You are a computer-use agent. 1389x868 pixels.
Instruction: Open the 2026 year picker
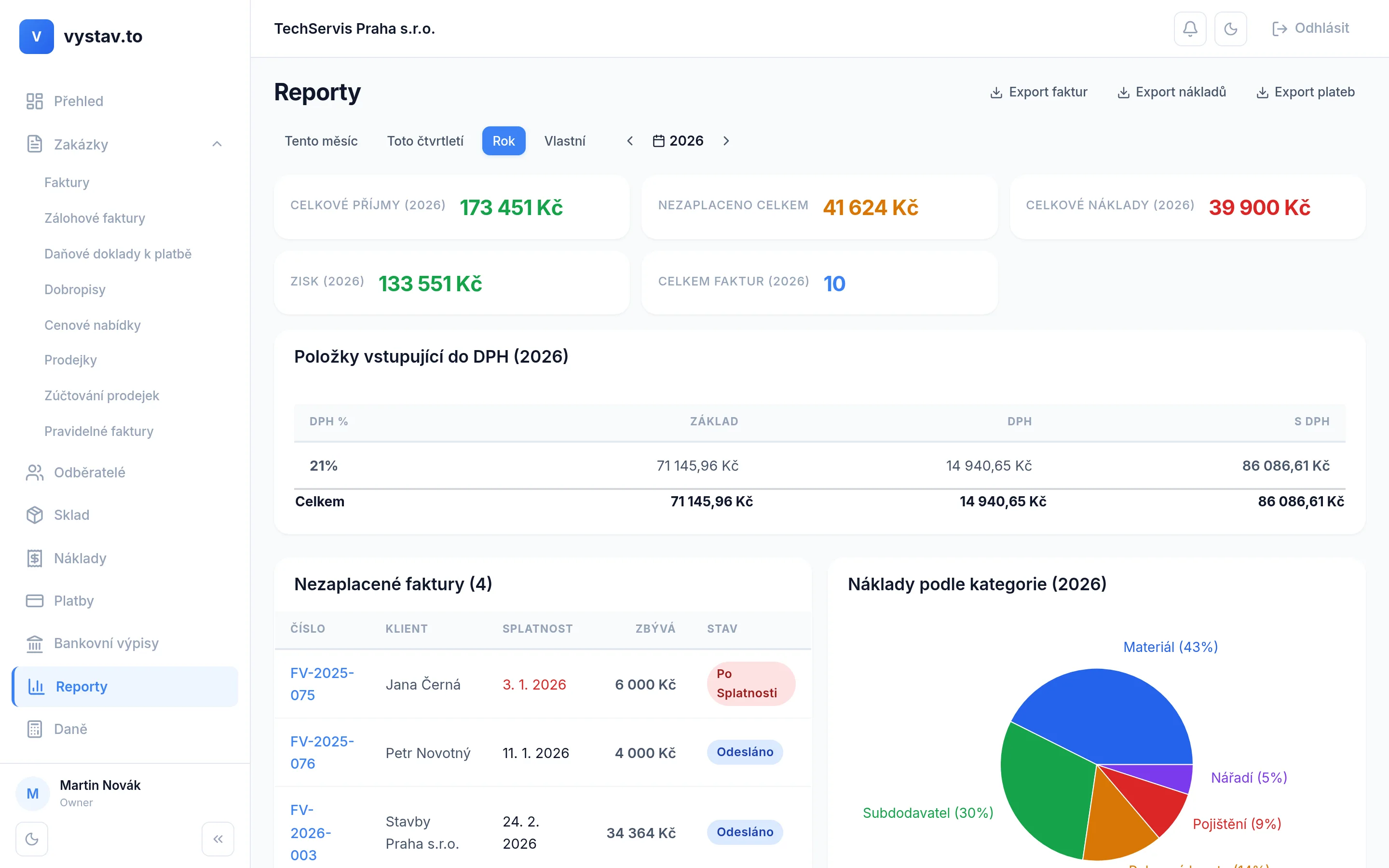[x=678, y=141]
